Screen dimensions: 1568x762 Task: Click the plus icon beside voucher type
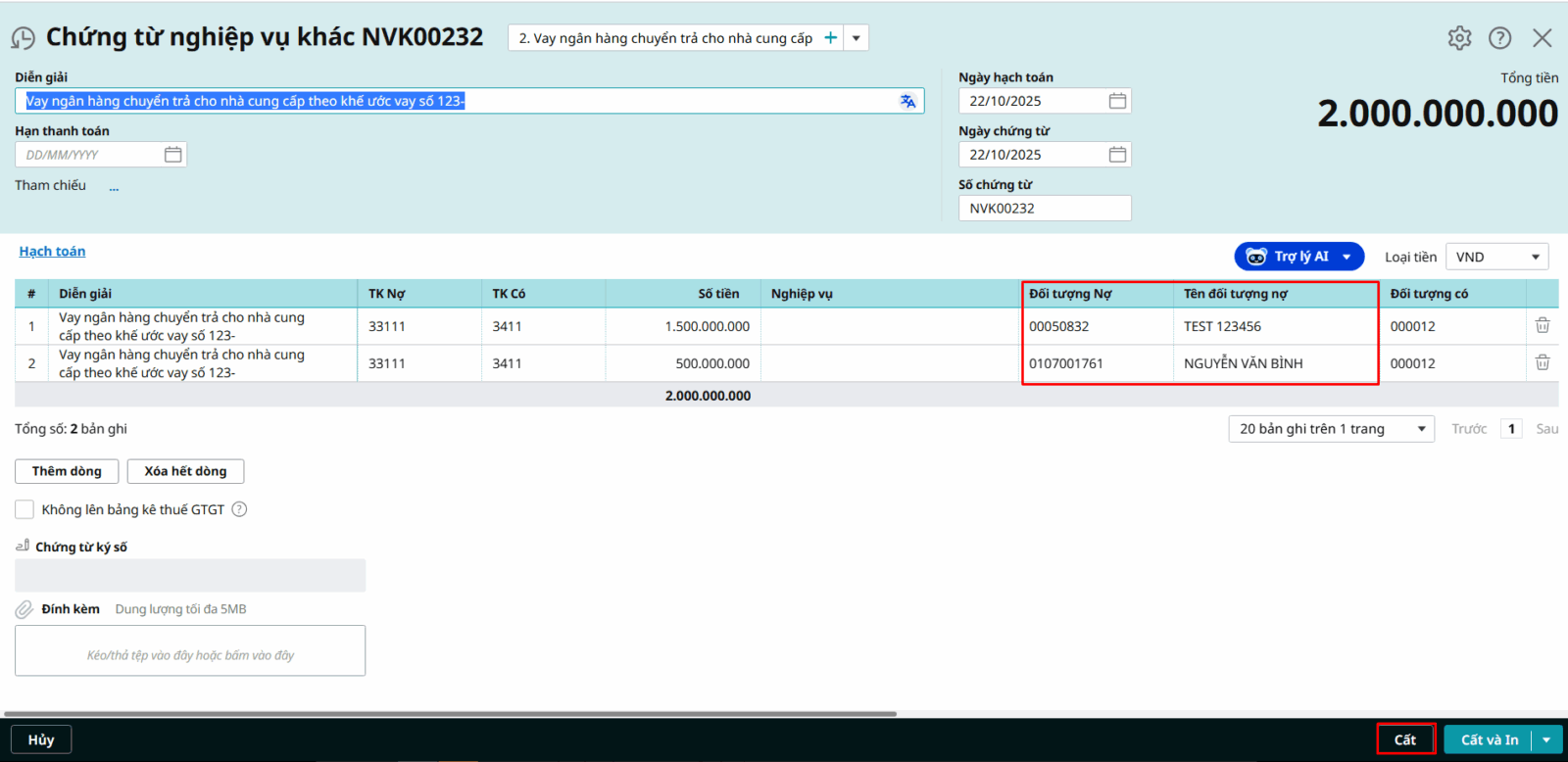830,38
